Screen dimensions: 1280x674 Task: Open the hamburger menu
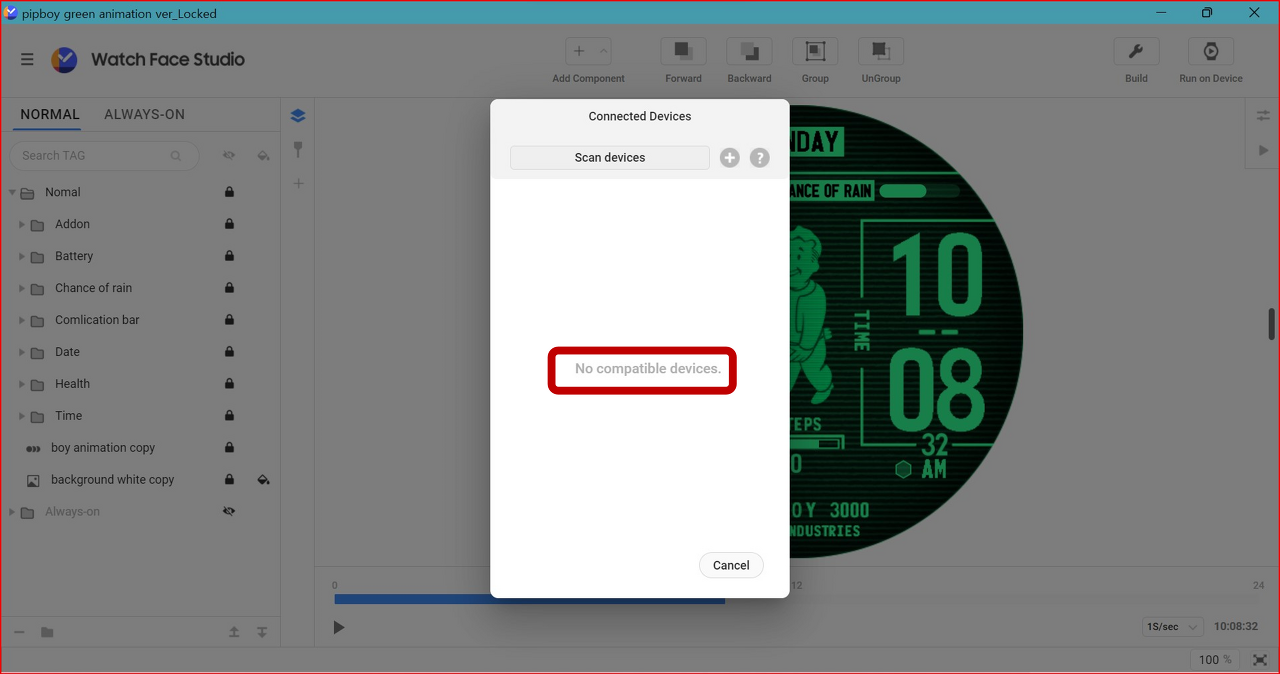[27, 60]
